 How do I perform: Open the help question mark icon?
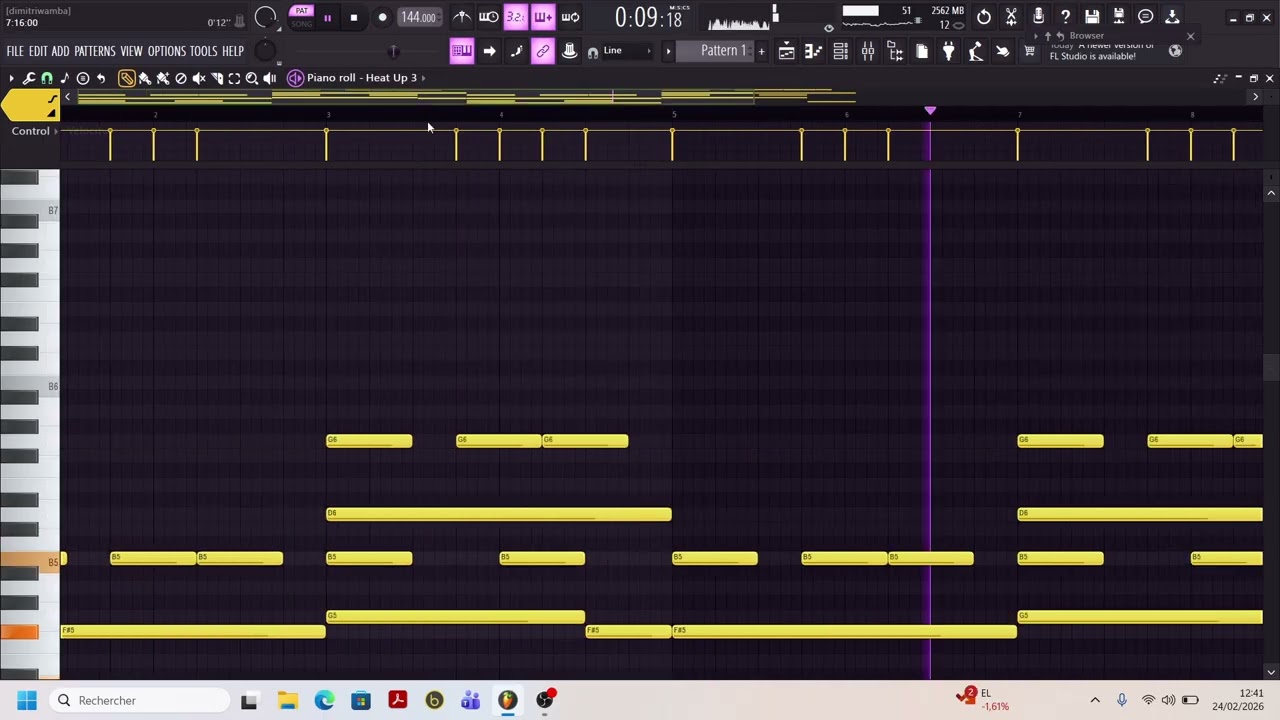(1065, 17)
